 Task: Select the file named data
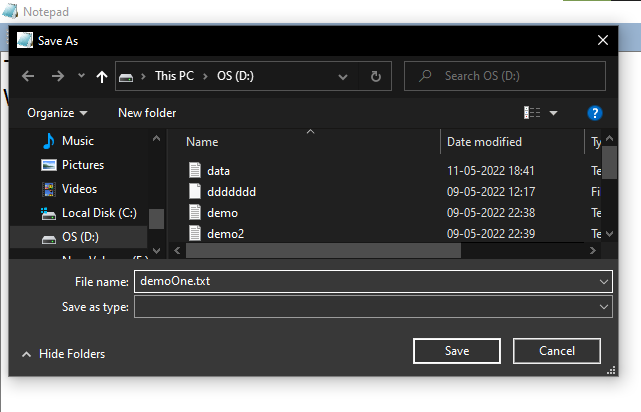(x=218, y=171)
